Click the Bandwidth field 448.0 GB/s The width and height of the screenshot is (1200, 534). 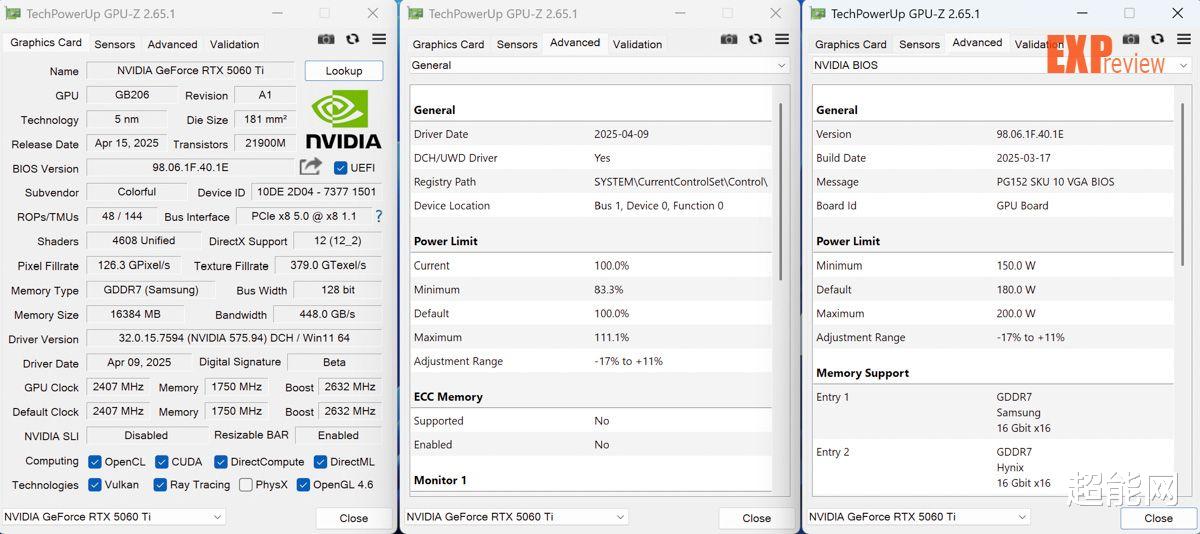[x=327, y=314]
